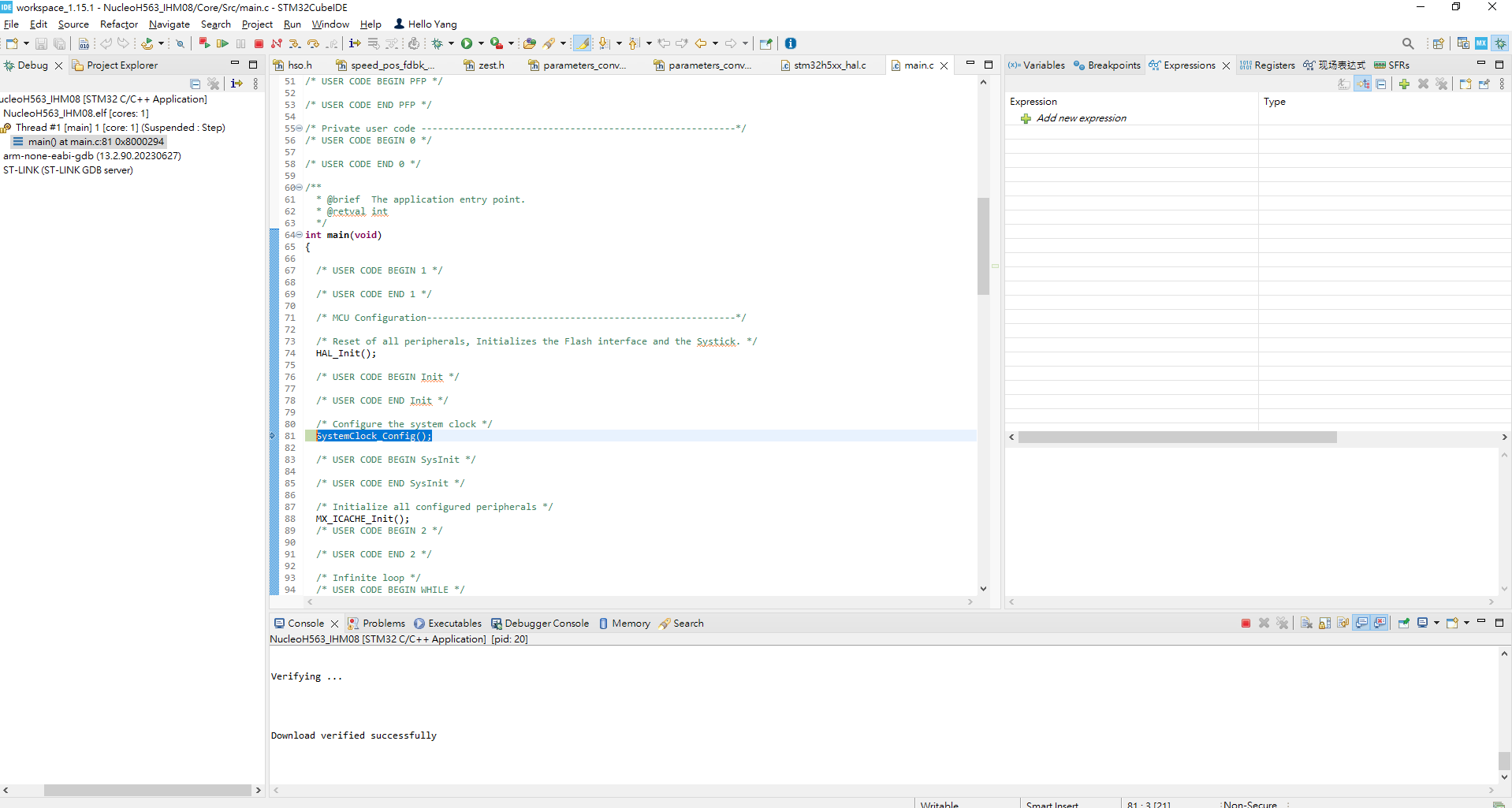
Task: Suspend the running program
Action: click(x=240, y=43)
